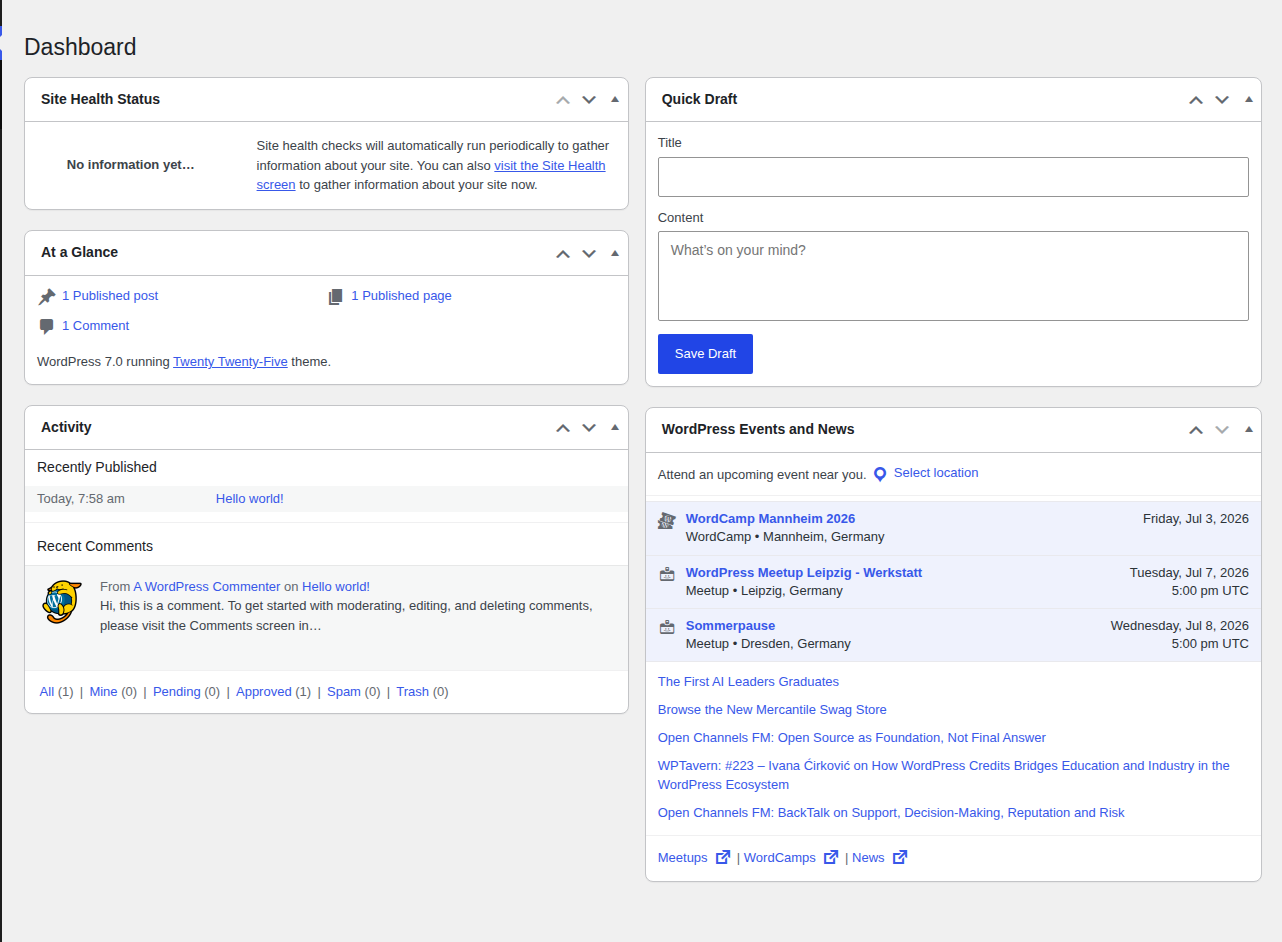Open WordCamp Mannheim 2026 event
Viewport: 1282px width, 942px height.
[770, 519]
